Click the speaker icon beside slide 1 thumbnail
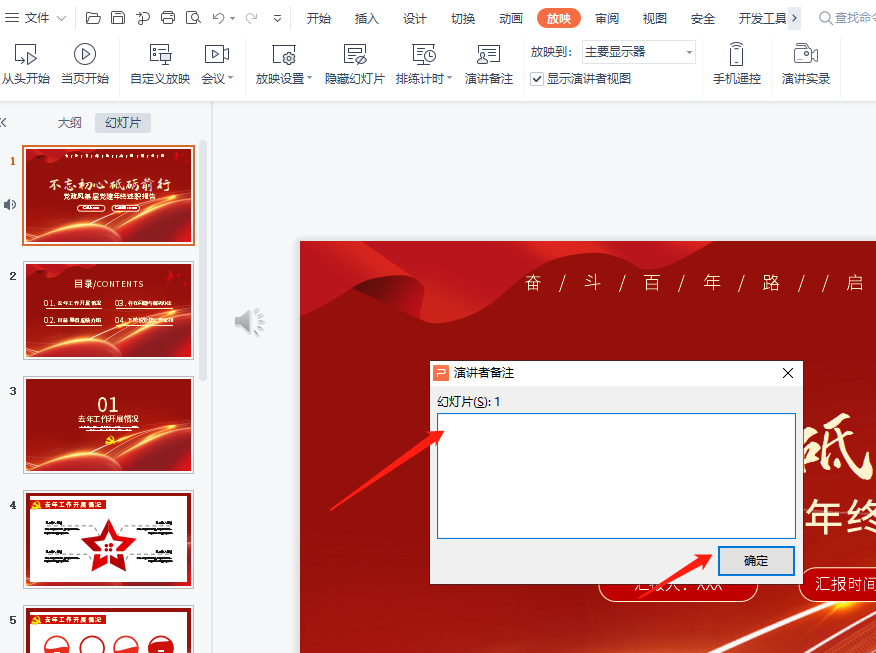Screen dimensions: 876x653 tap(9, 204)
